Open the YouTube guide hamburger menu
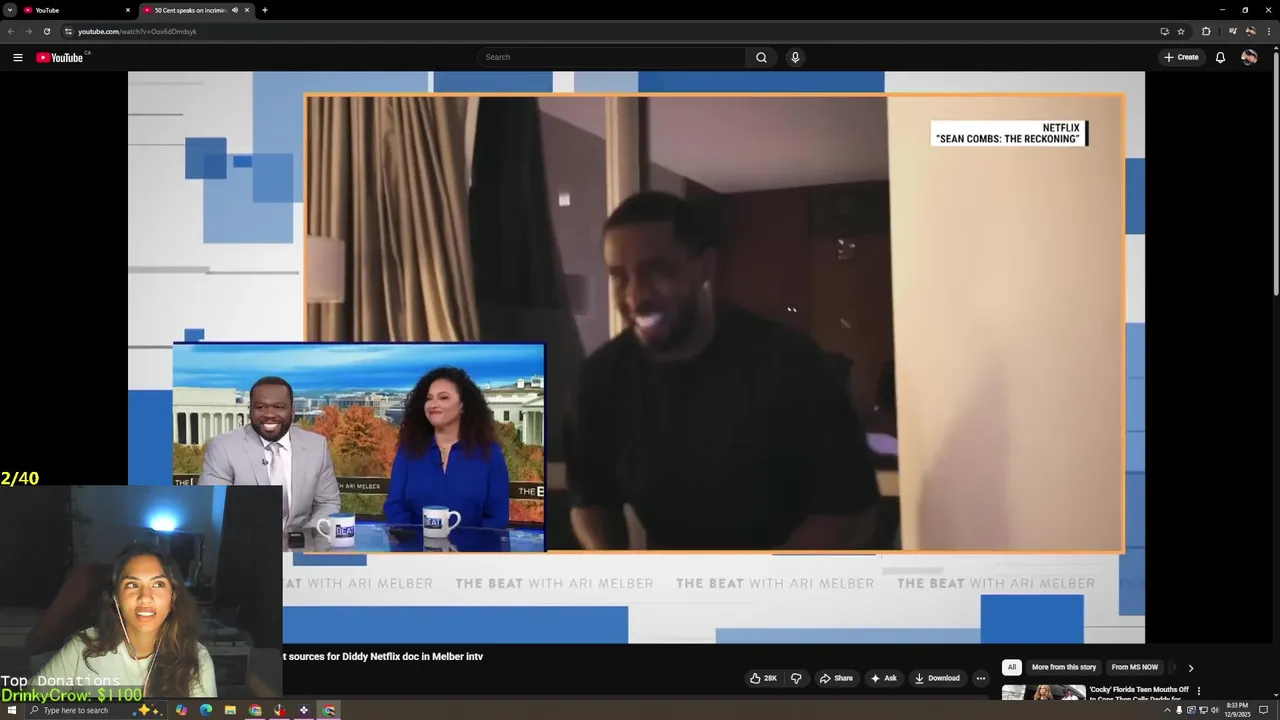This screenshot has height=720, width=1280. pyautogui.click(x=17, y=57)
